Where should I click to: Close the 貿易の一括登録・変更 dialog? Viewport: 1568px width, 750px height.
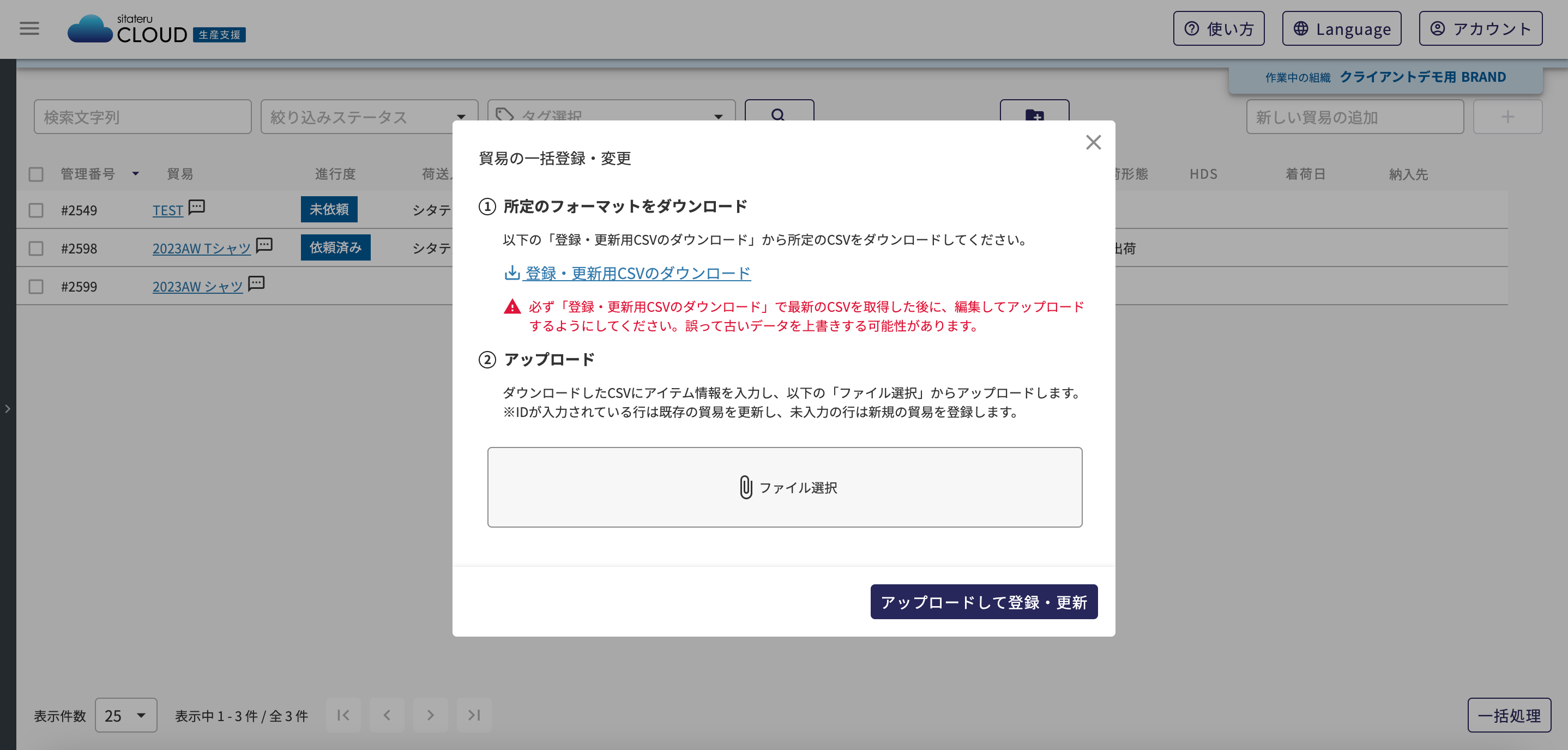[1093, 142]
